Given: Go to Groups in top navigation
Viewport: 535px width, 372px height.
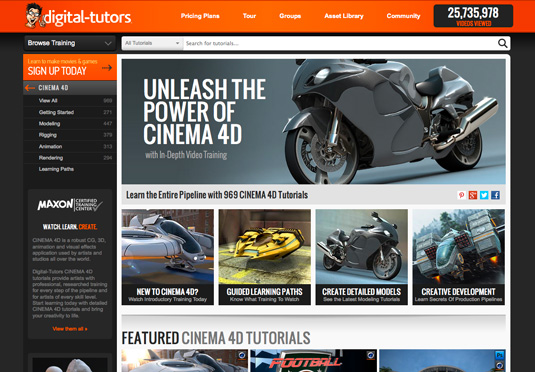Looking at the screenshot, I should 290,16.
